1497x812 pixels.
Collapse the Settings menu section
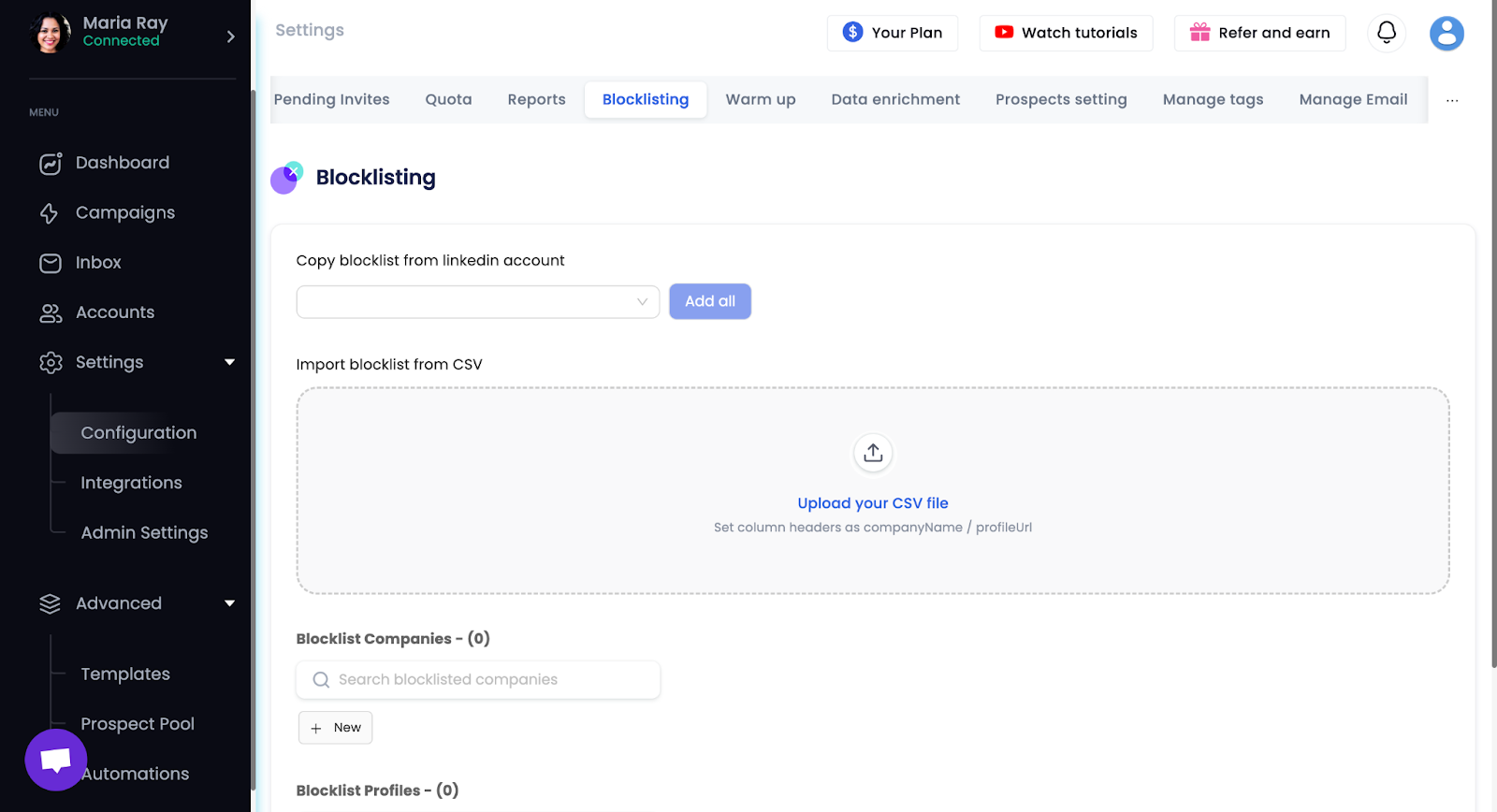pyautogui.click(x=229, y=362)
